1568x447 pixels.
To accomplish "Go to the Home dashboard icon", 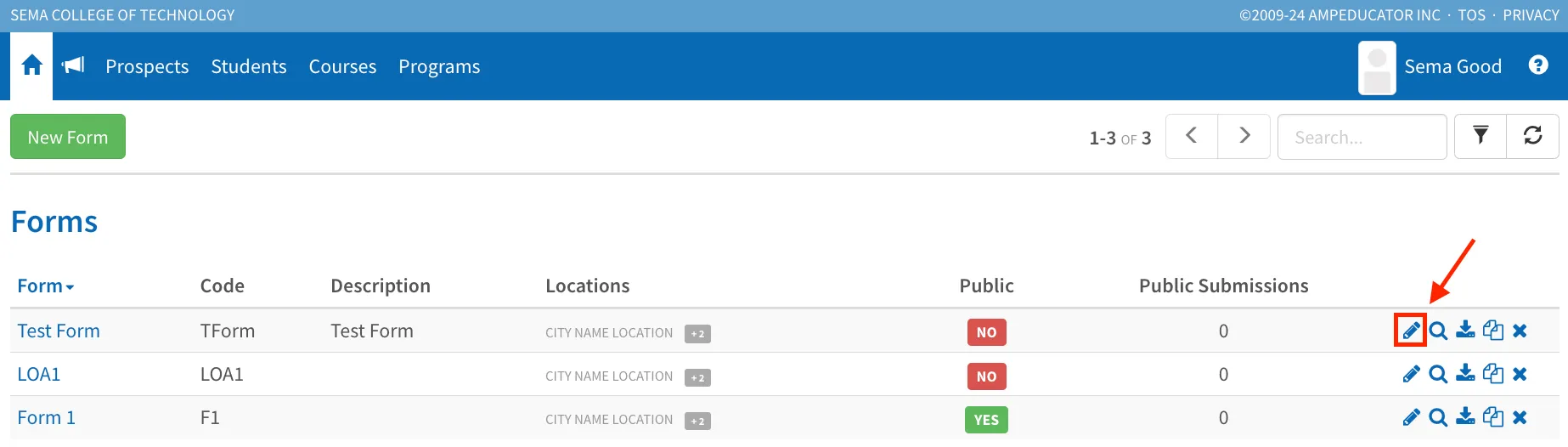I will pos(31,65).
